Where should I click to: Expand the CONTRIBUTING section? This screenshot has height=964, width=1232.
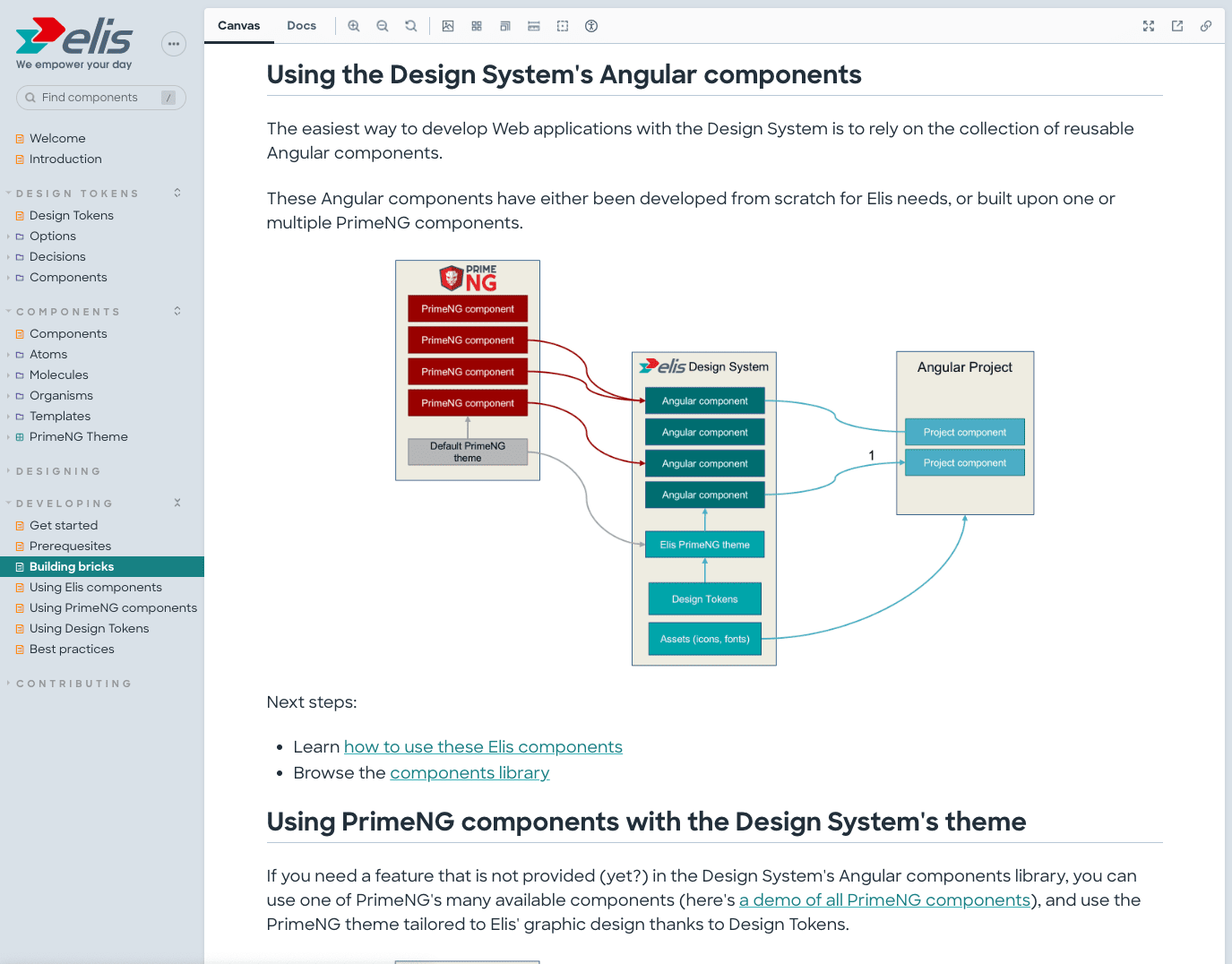click(73, 684)
